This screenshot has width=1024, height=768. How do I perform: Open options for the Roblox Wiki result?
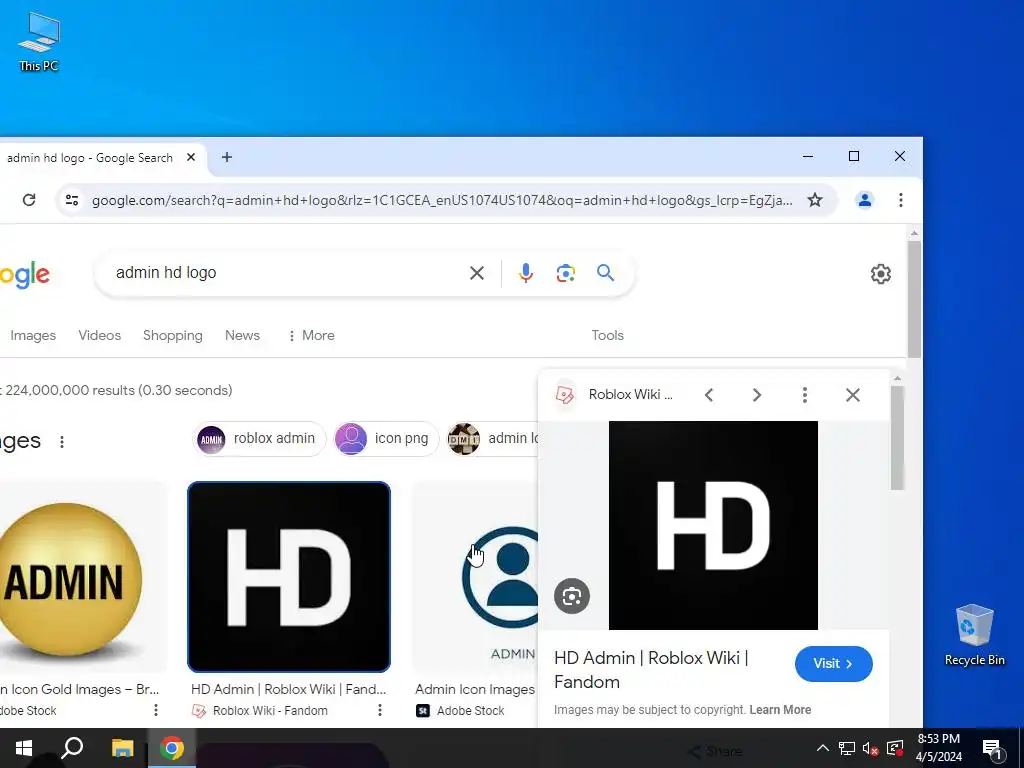pyautogui.click(x=379, y=710)
